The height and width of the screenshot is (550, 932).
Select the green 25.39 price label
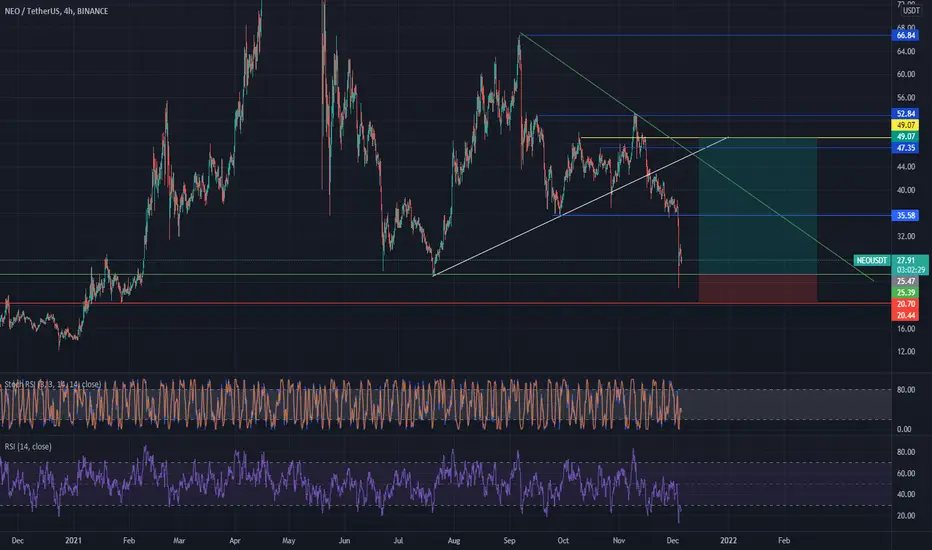coord(905,293)
